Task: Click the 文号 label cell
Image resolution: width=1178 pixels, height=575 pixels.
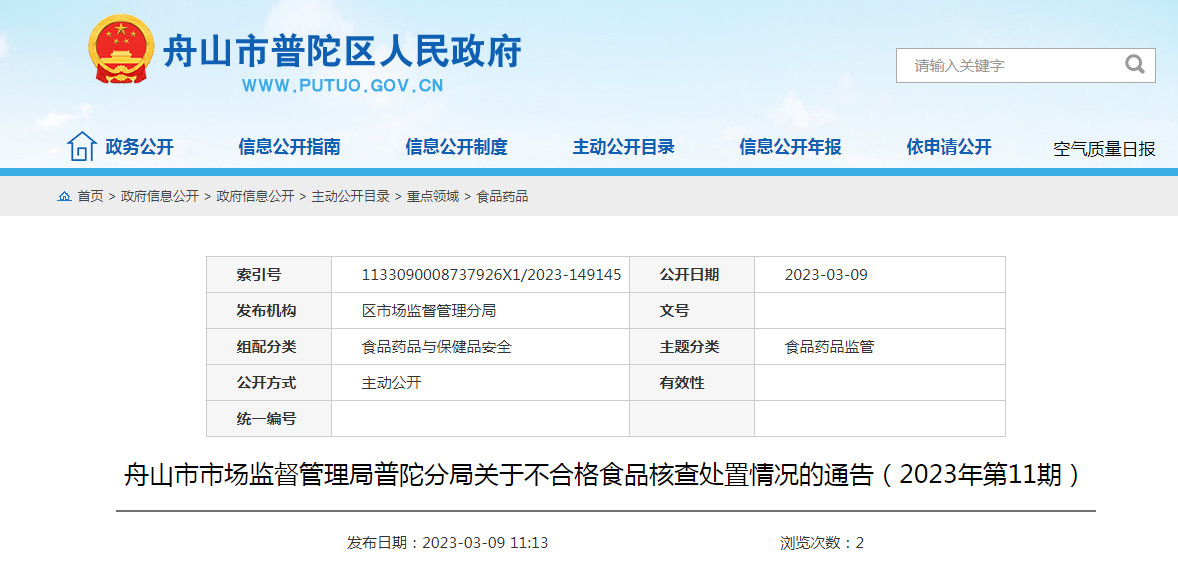Action: (x=692, y=310)
